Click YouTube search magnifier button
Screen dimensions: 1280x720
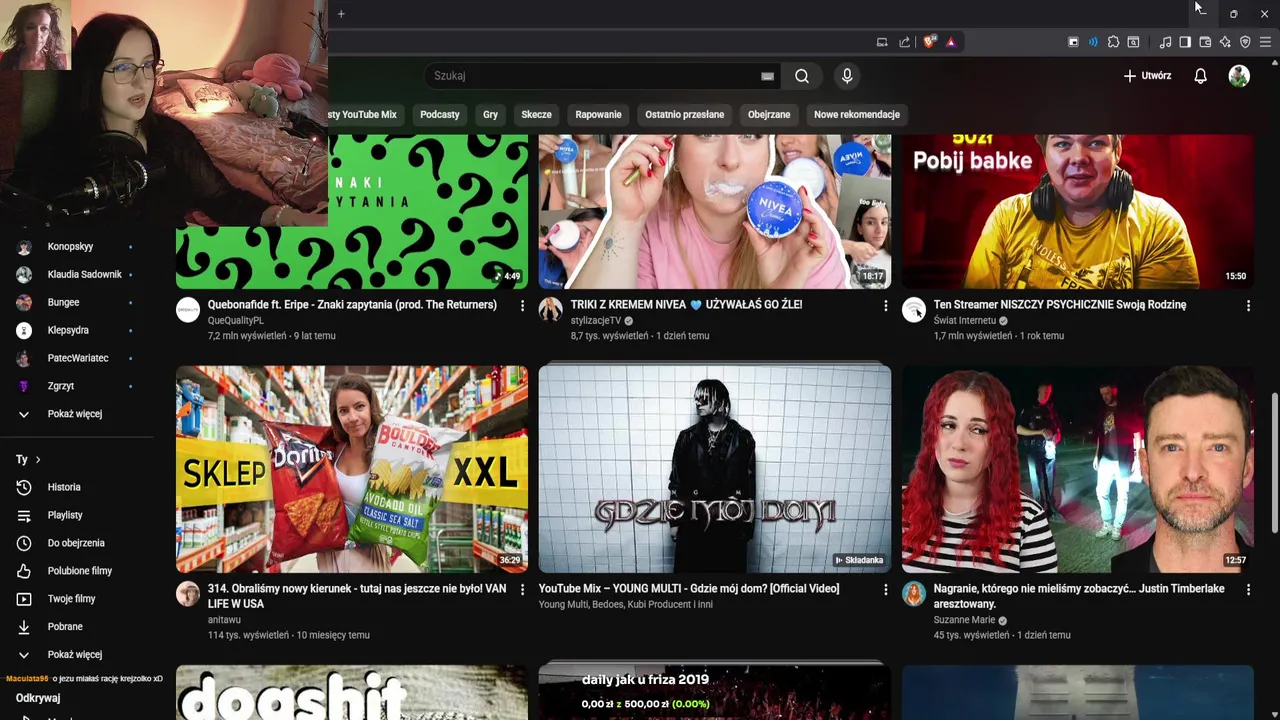pos(802,76)
